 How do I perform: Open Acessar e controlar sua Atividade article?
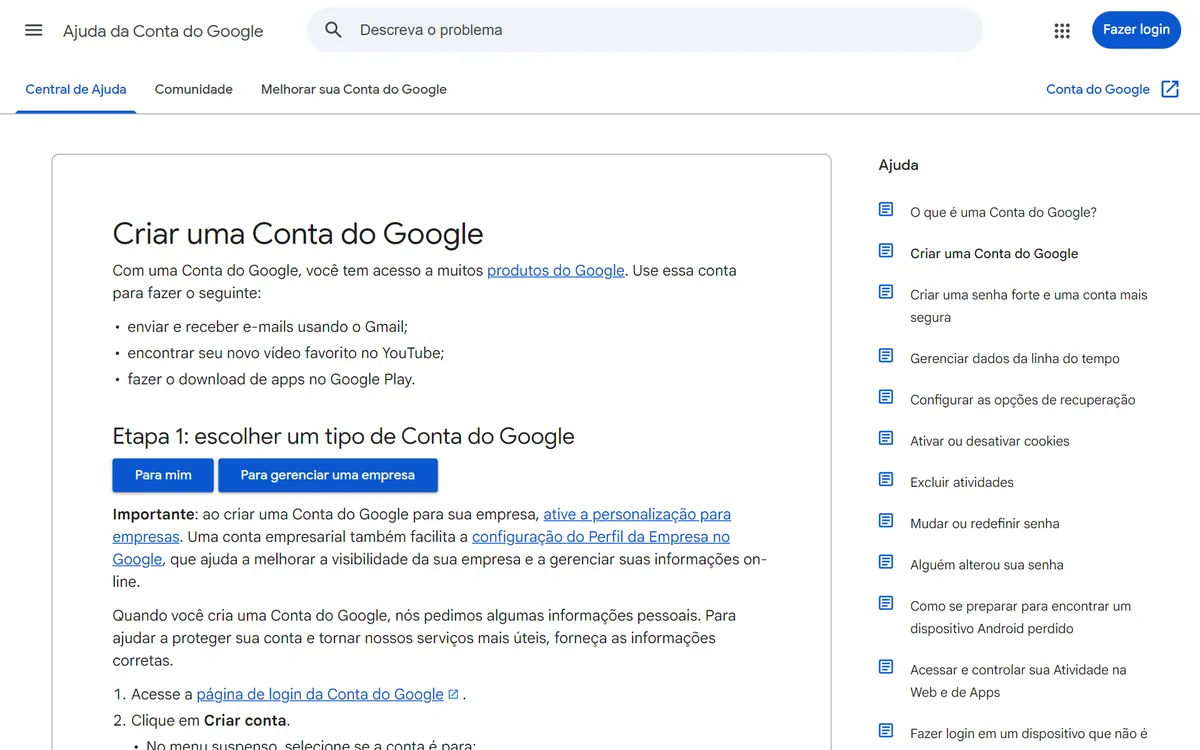coord(1018,681)
